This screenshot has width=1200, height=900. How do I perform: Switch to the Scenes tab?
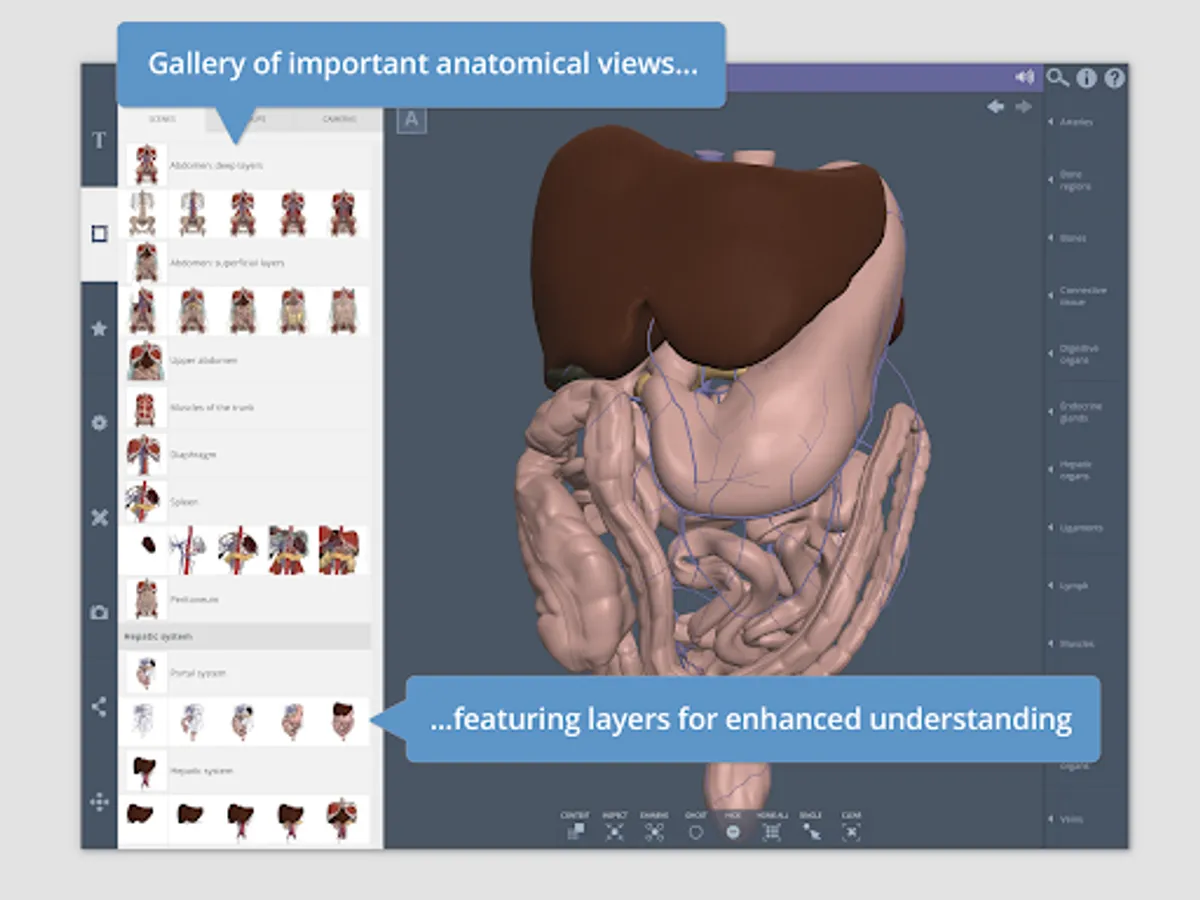pyautogui.click(x=162, y=119)
